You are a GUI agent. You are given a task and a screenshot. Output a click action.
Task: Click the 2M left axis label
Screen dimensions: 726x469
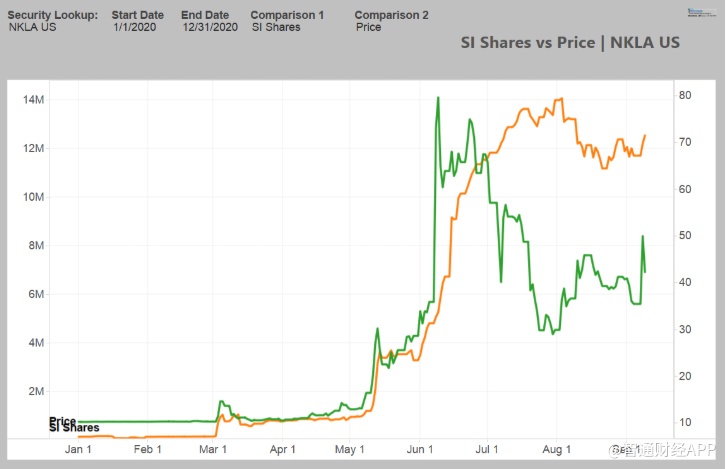click(36, 391)
